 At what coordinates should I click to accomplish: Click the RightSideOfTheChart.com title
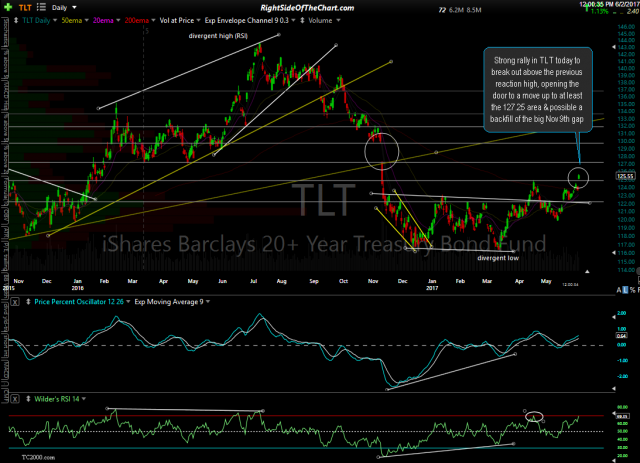point(307,8)
